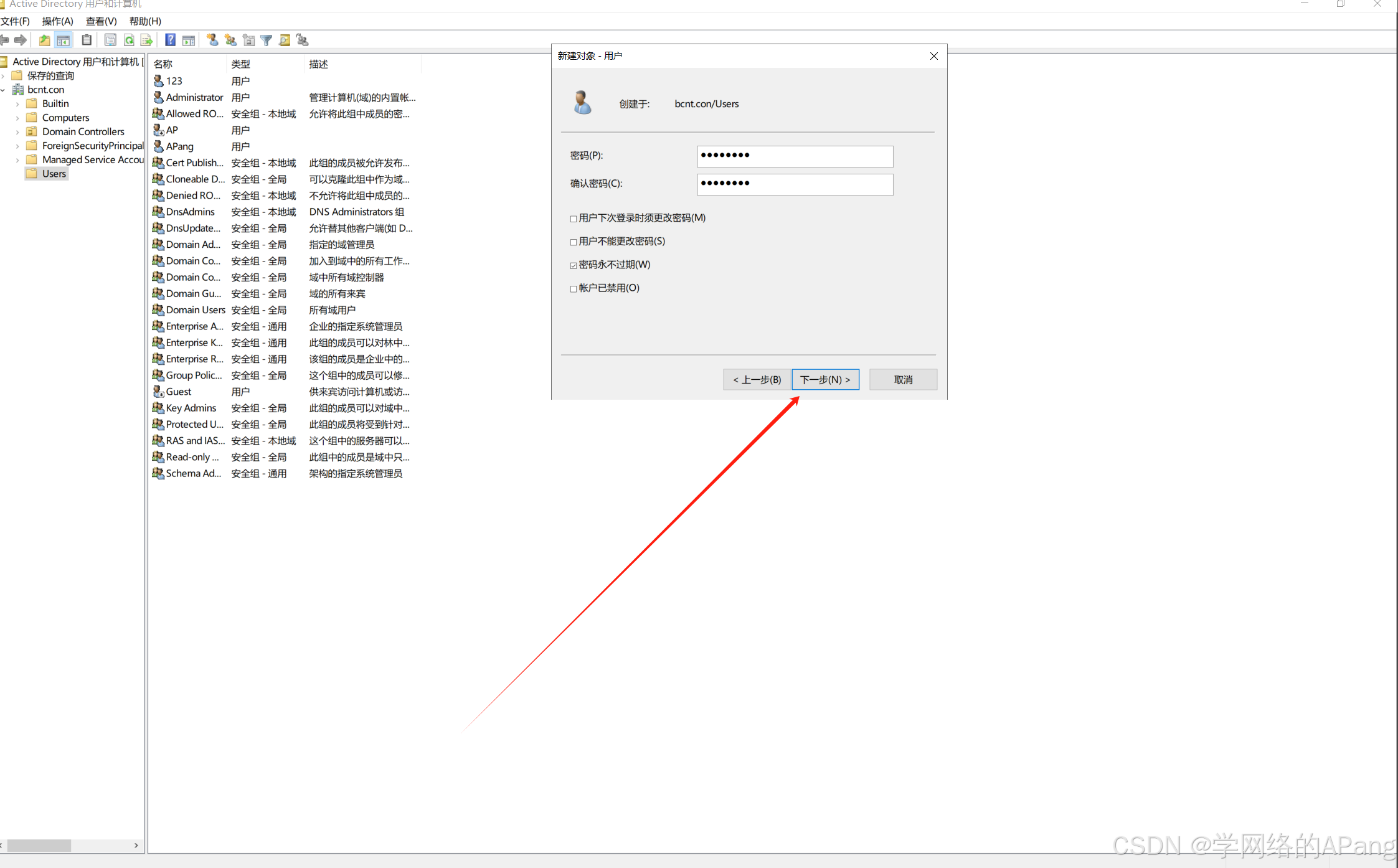Click the 下一步(N) next button
The image size is (1398, 868).
825,380
